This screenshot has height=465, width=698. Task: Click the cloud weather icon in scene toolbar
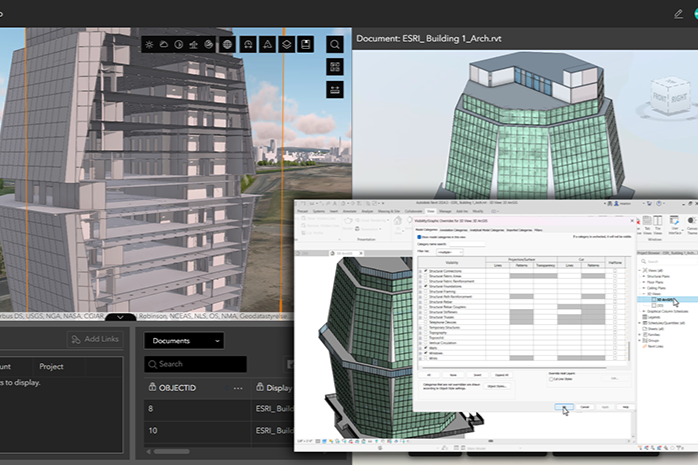pyautogui.click(x=164, y=44)
